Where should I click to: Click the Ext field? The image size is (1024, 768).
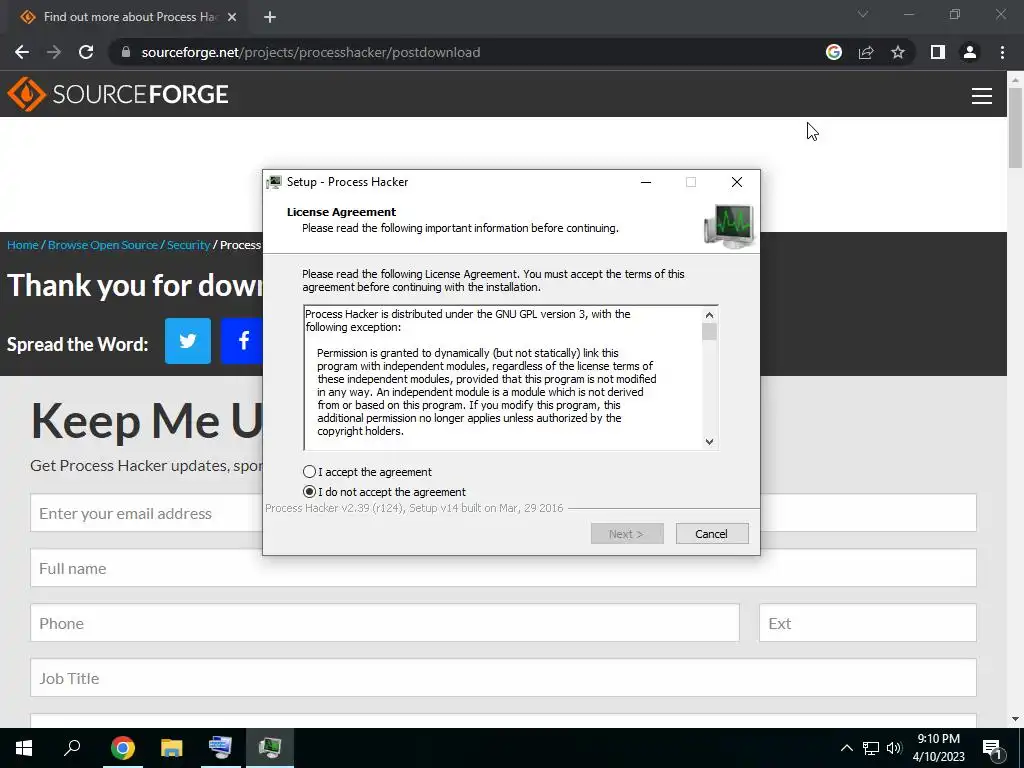pos(868,623)
